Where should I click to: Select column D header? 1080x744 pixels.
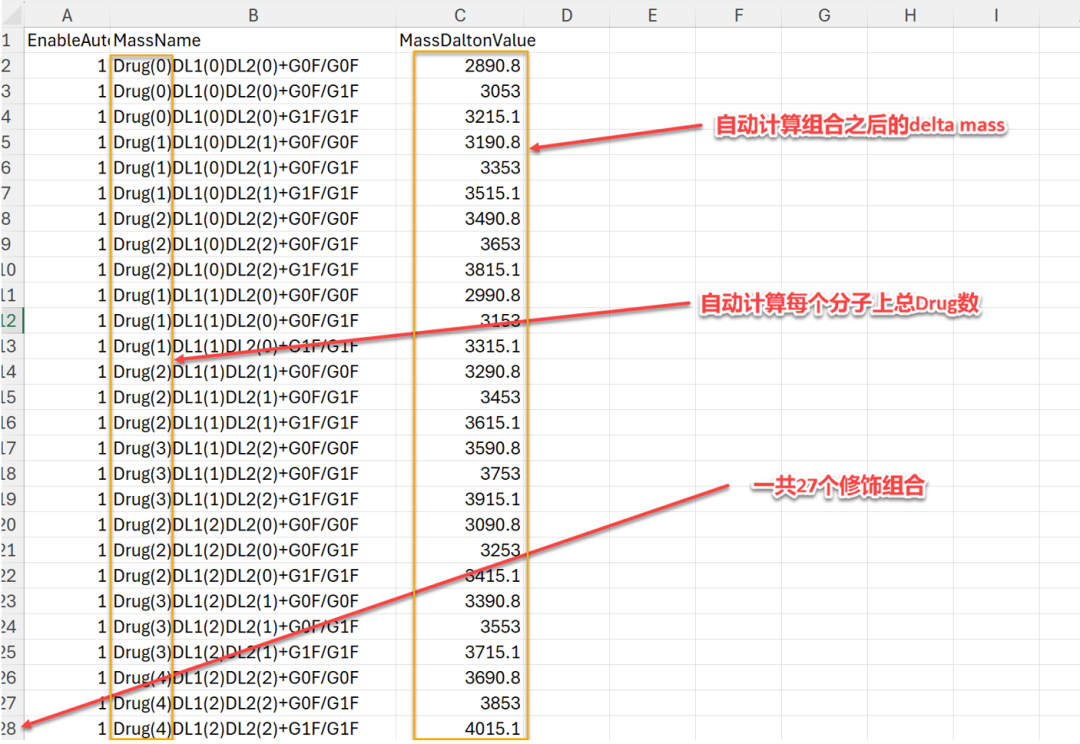pyautogui.click(x=566, y=15)
